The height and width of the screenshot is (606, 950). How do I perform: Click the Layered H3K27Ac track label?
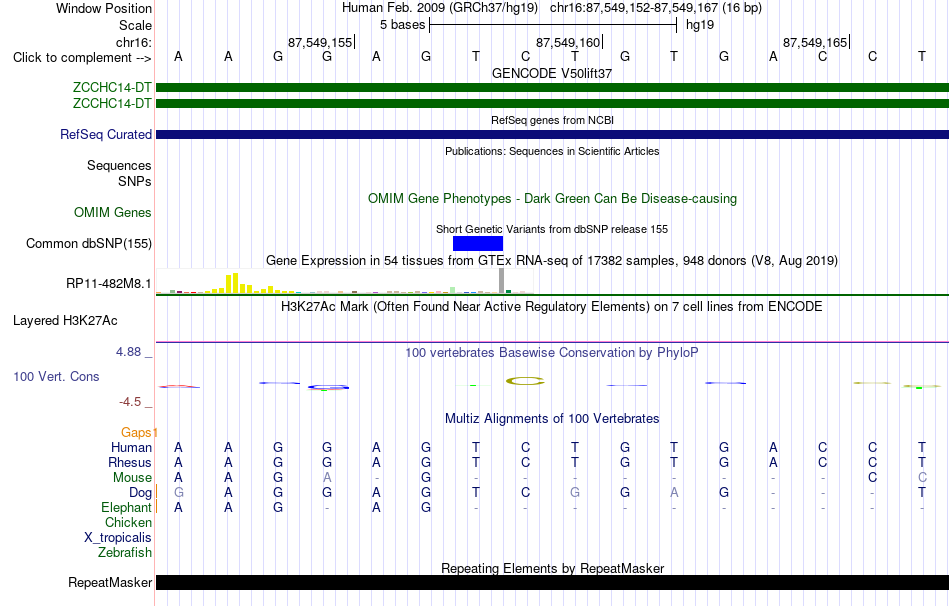tap(65, 321)
